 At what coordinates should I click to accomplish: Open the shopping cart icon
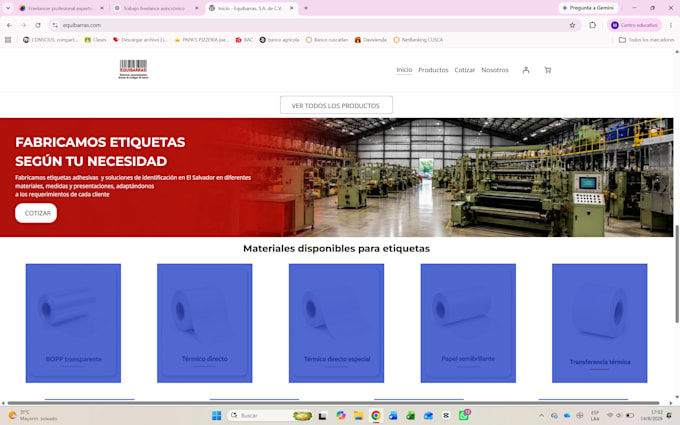548,70
